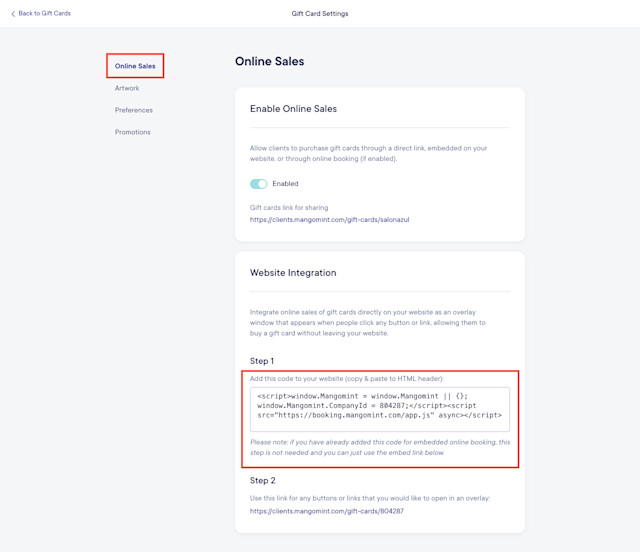Open the Artwork settings section
The height and width of the screenshot is (552, 640).
pos(127,88)
